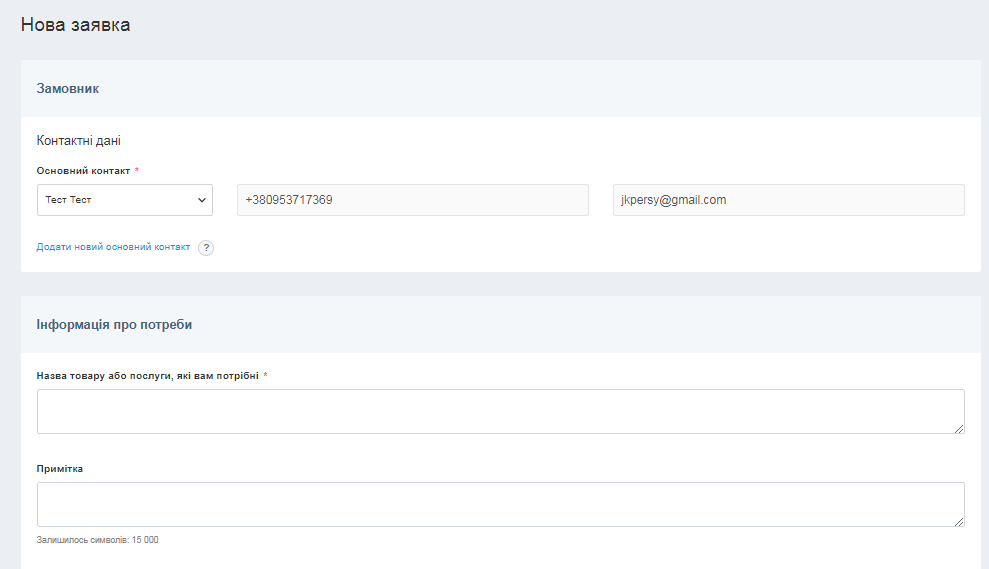This screenshot has height=569, width=989.
Task: Click the Додати новий основний контакт link
Action: (113, 247)
